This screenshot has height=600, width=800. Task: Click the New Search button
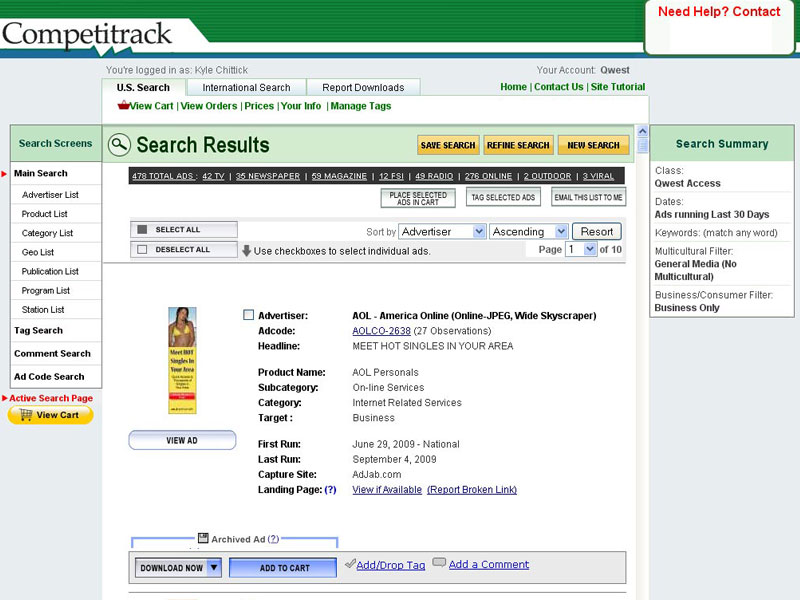(x=593, y=145)
